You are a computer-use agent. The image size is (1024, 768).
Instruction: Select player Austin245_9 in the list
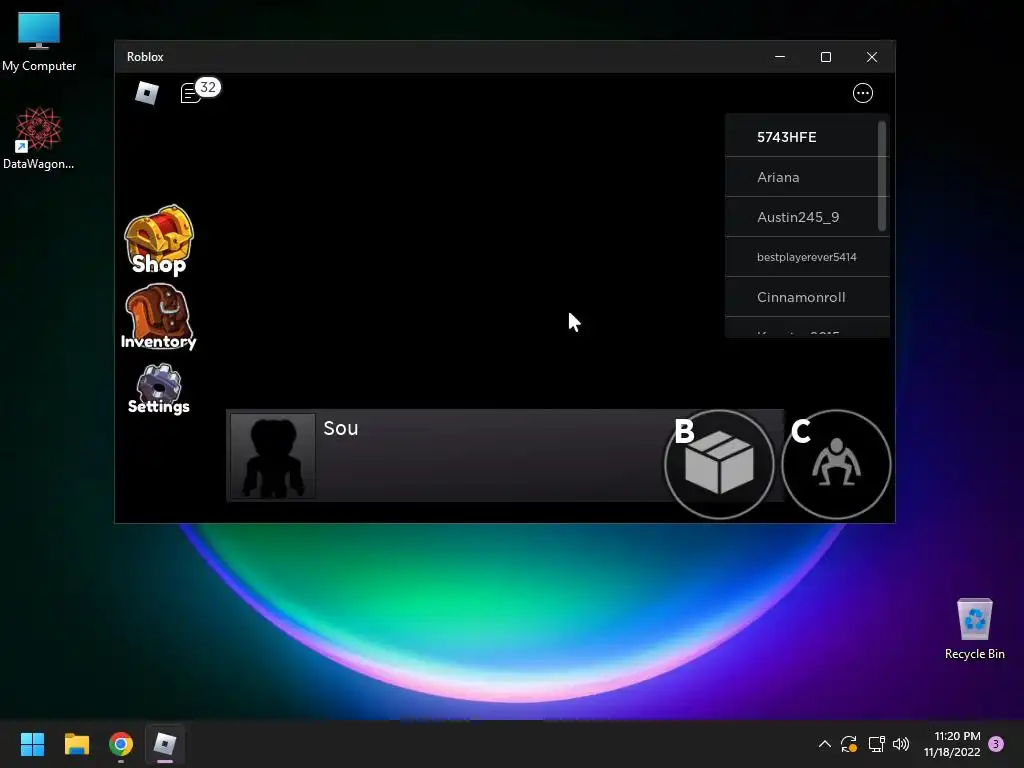coord(807,217)
